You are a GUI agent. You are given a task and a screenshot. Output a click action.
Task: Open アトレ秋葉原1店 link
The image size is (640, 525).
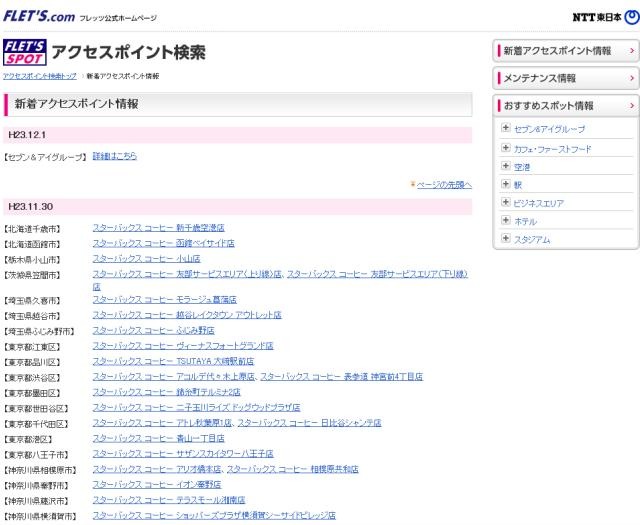[x=162, y=423]
